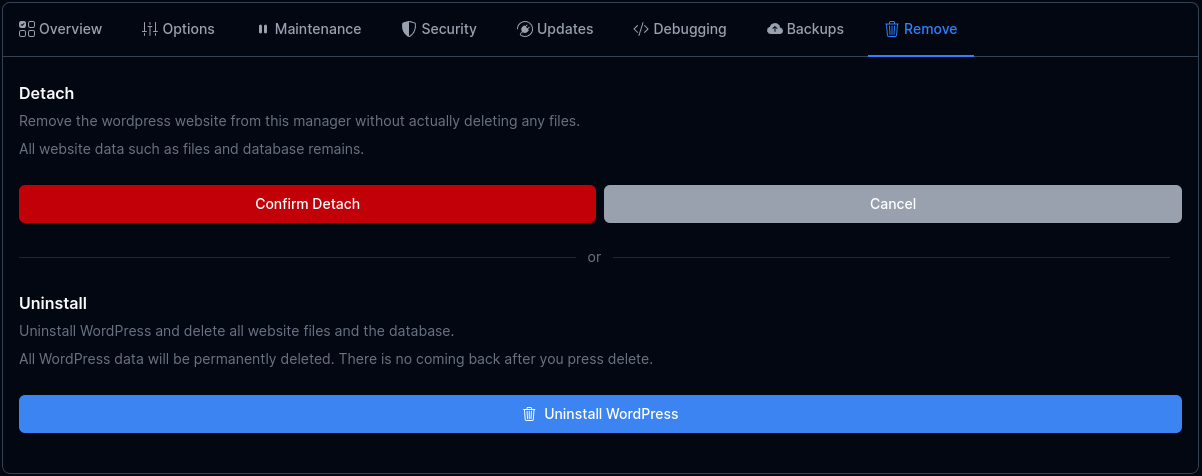Viewport: 1202px width, 476px height.
Task: Click the Updates WordPress logo icon
Action: pyautogui.click(x=525, y=29)
